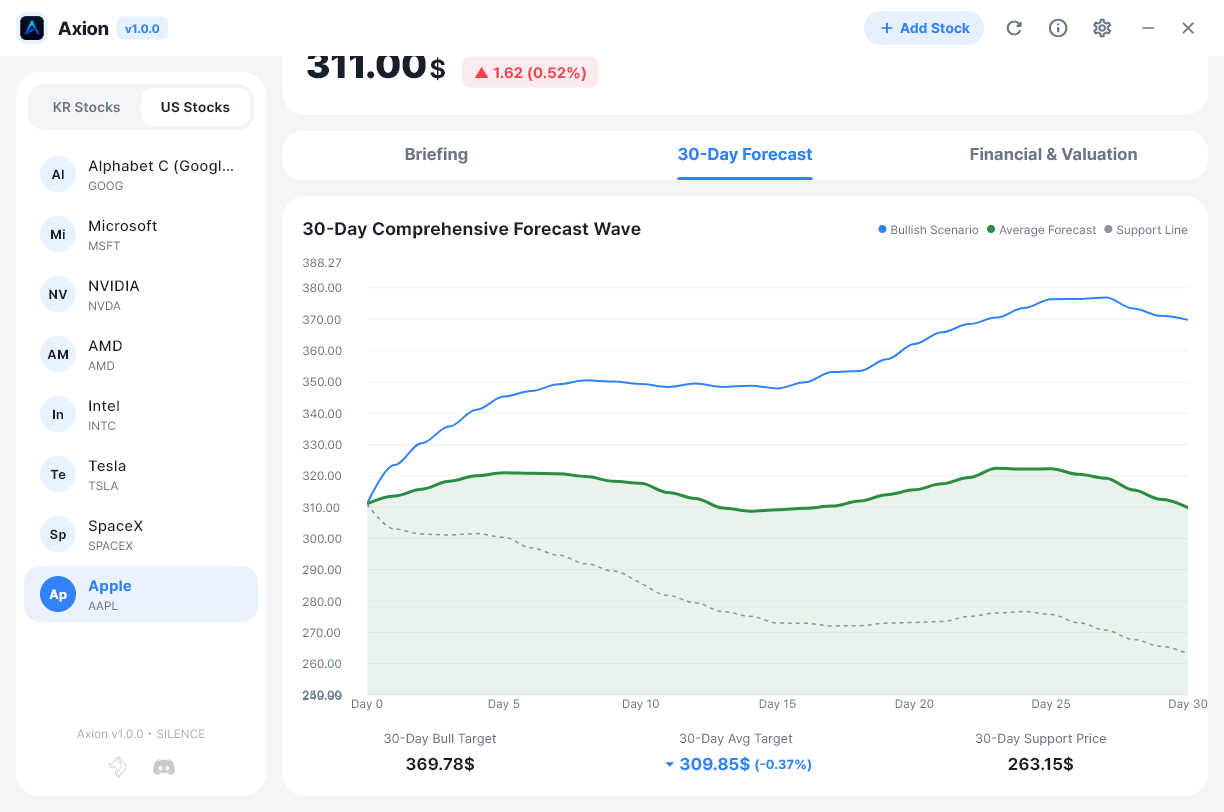
Task: Click the NV avatar circle for NVIDIA
Action: [58, 295]
